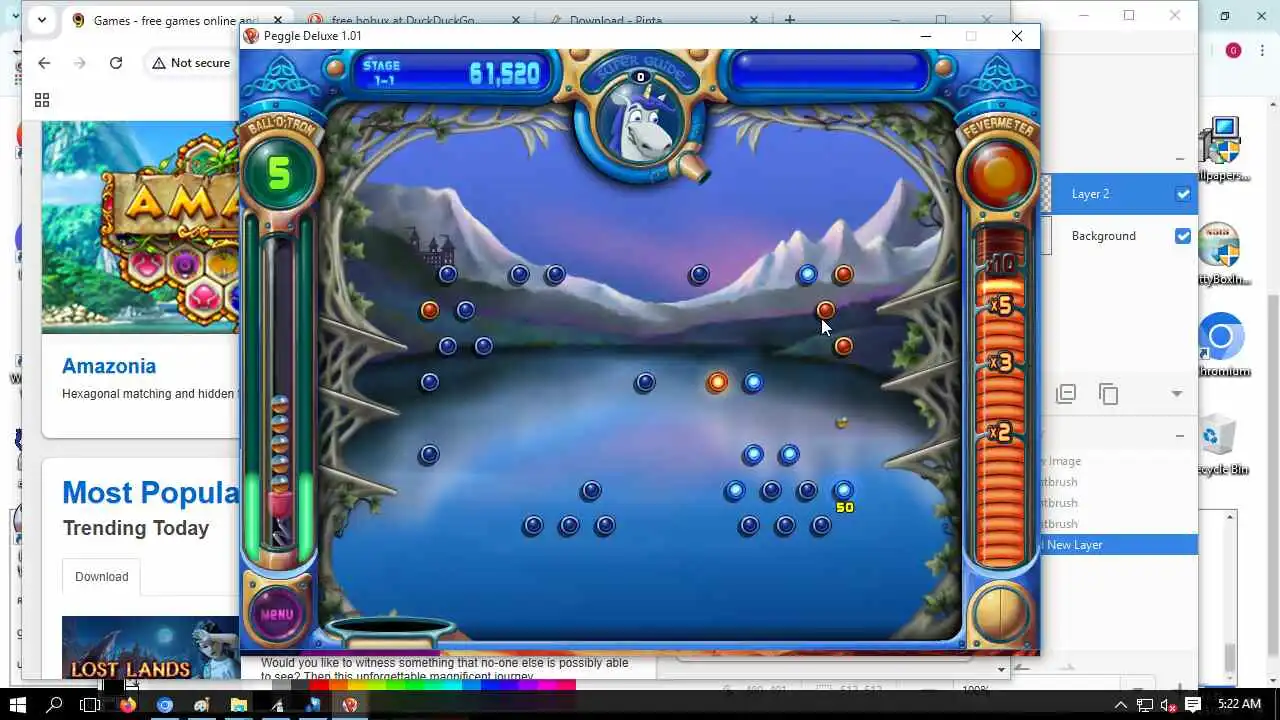Switch to the Games - free games online tab
Screen dimensions: 1280x720
(172, 20)
